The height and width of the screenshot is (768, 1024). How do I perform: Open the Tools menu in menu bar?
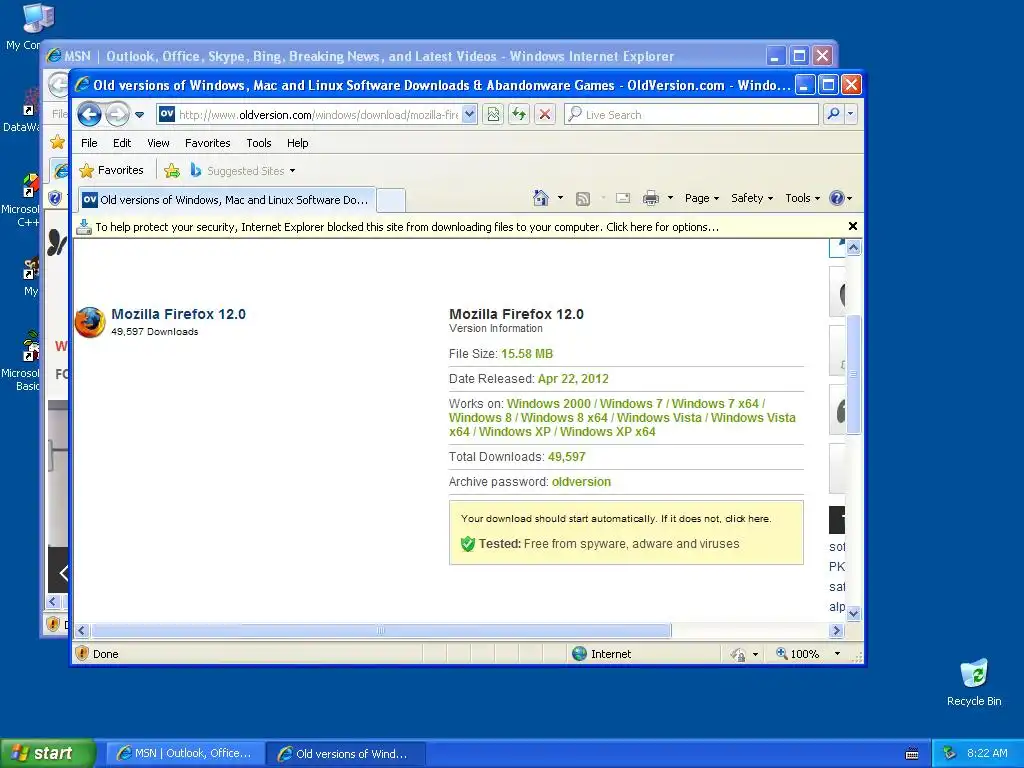(x=259, y=143)
